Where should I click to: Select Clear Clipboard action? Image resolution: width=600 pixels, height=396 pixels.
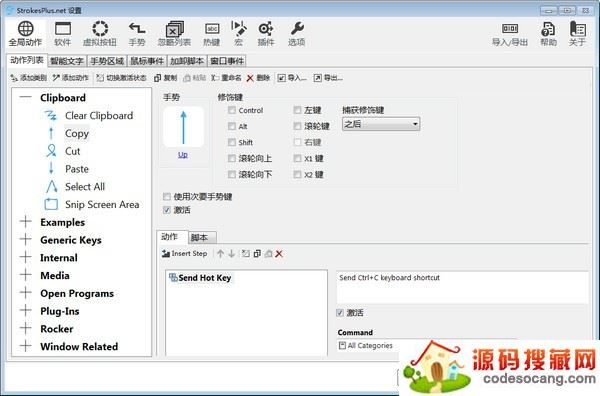point(99,116)
